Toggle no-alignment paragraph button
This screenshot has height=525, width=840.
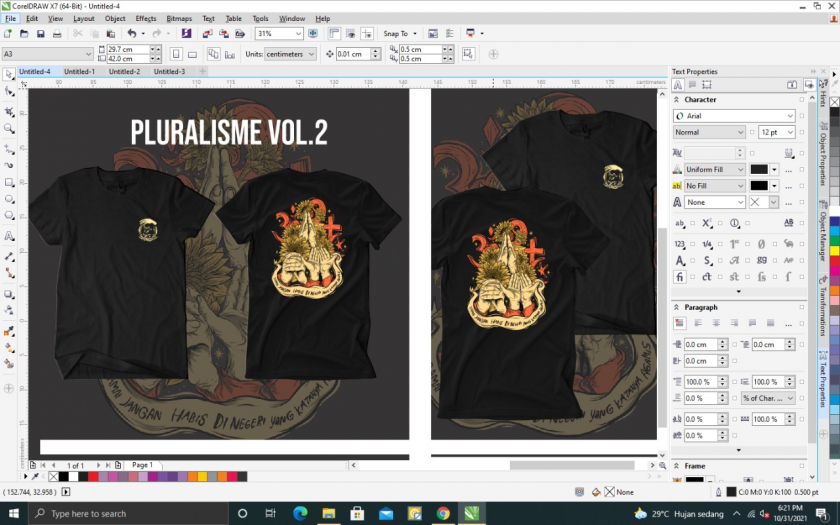tap(679, 323)
